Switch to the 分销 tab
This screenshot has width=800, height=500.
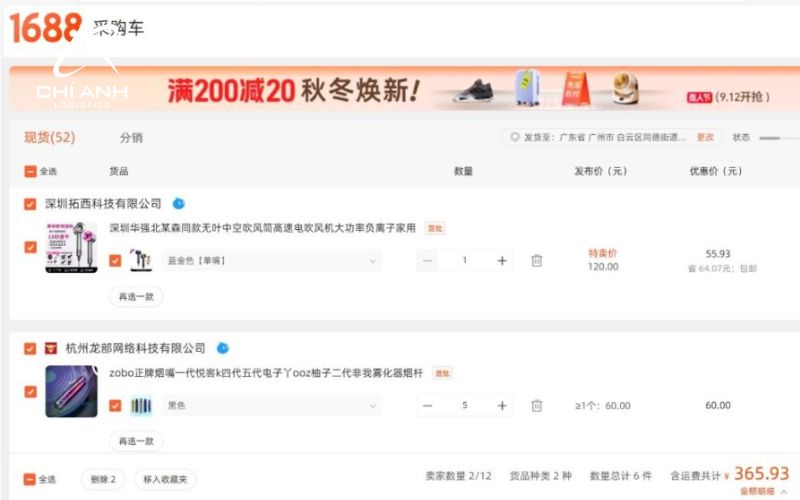(x=131, y=137)
